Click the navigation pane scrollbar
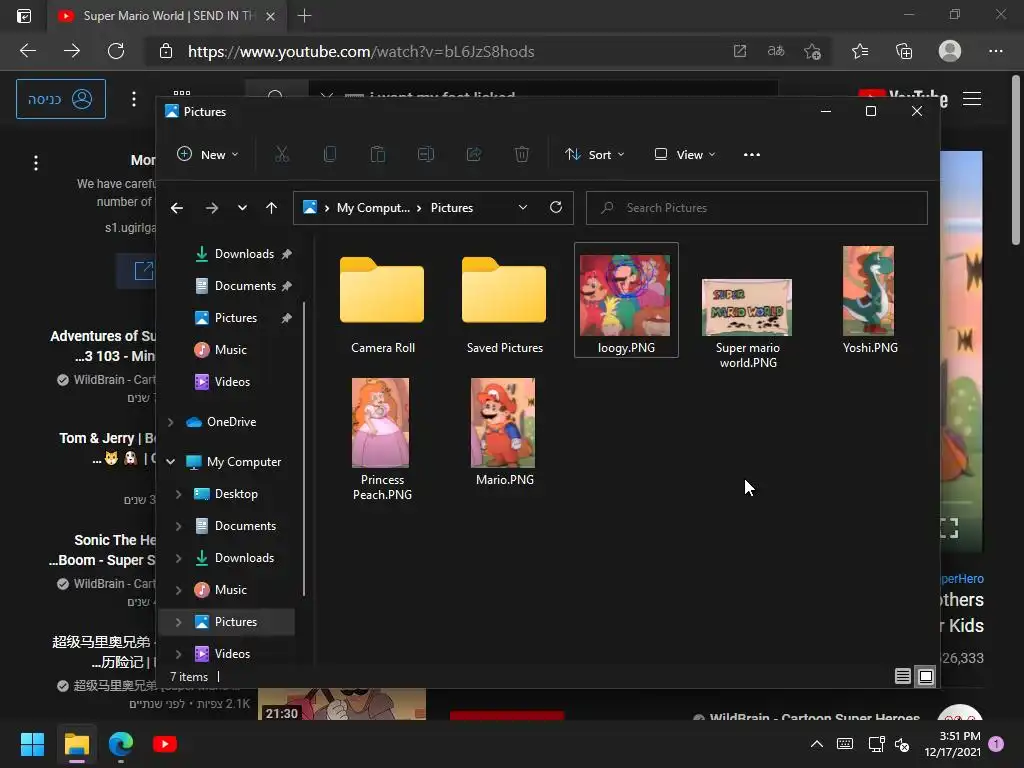This screenshot has width=1024, height=768. 304,449
